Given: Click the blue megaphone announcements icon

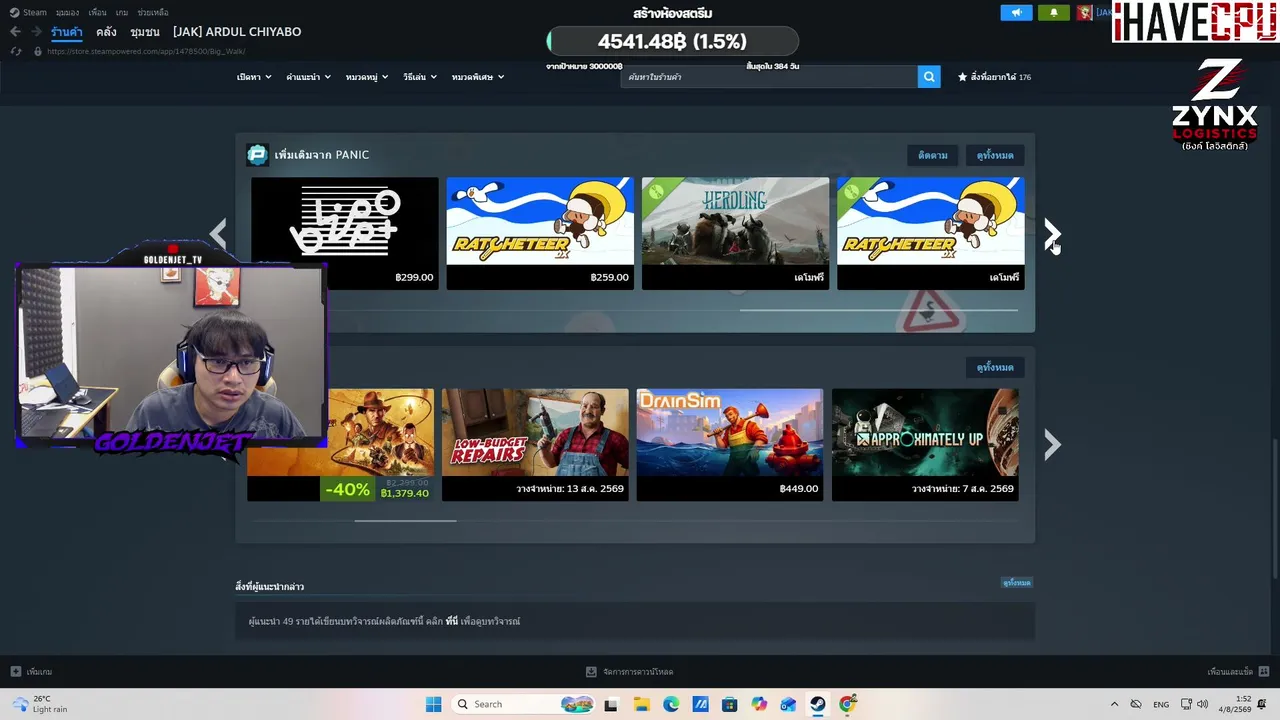Looking at the screenshot, I should [1016, 13].
